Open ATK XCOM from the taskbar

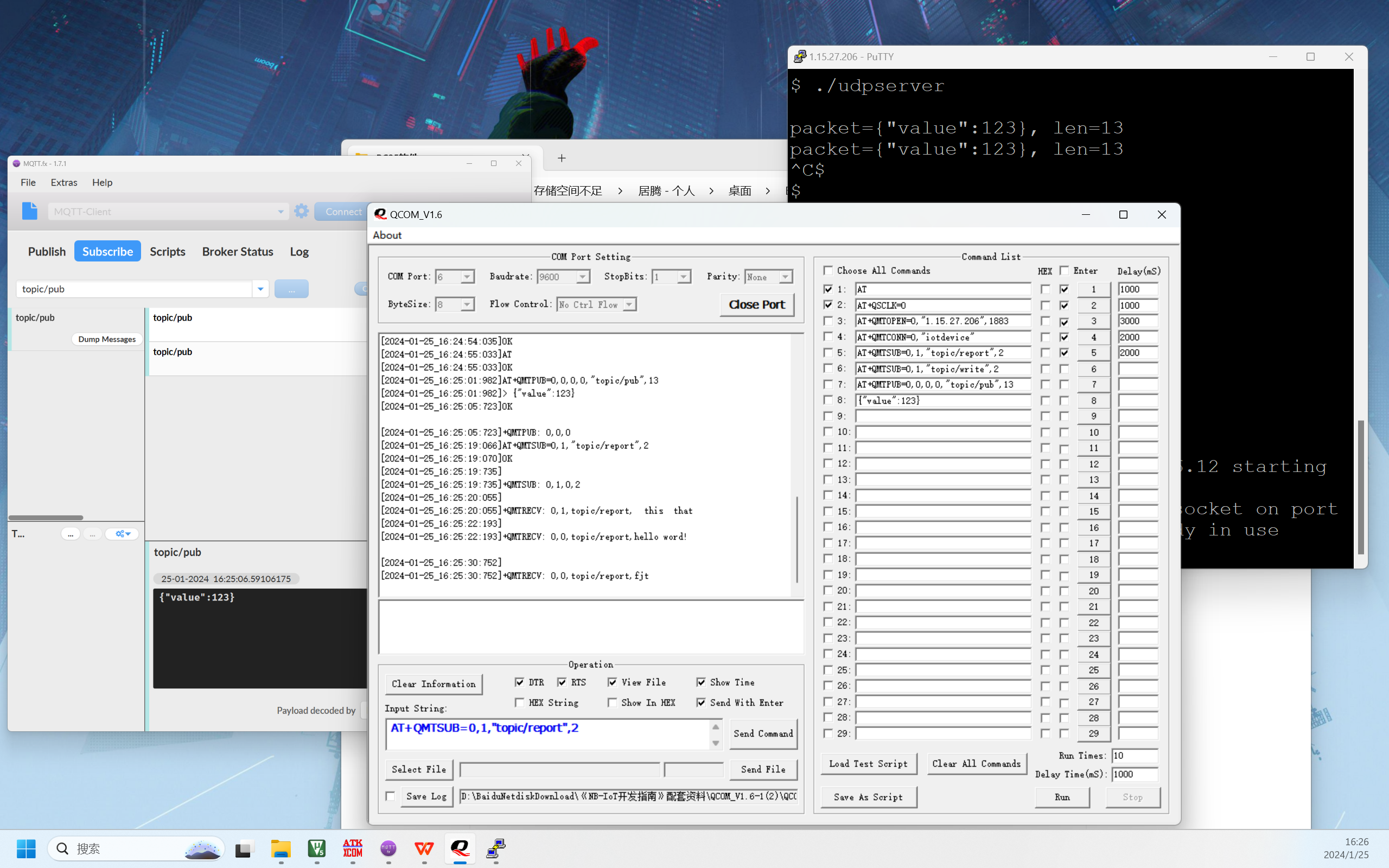[353, 848]
